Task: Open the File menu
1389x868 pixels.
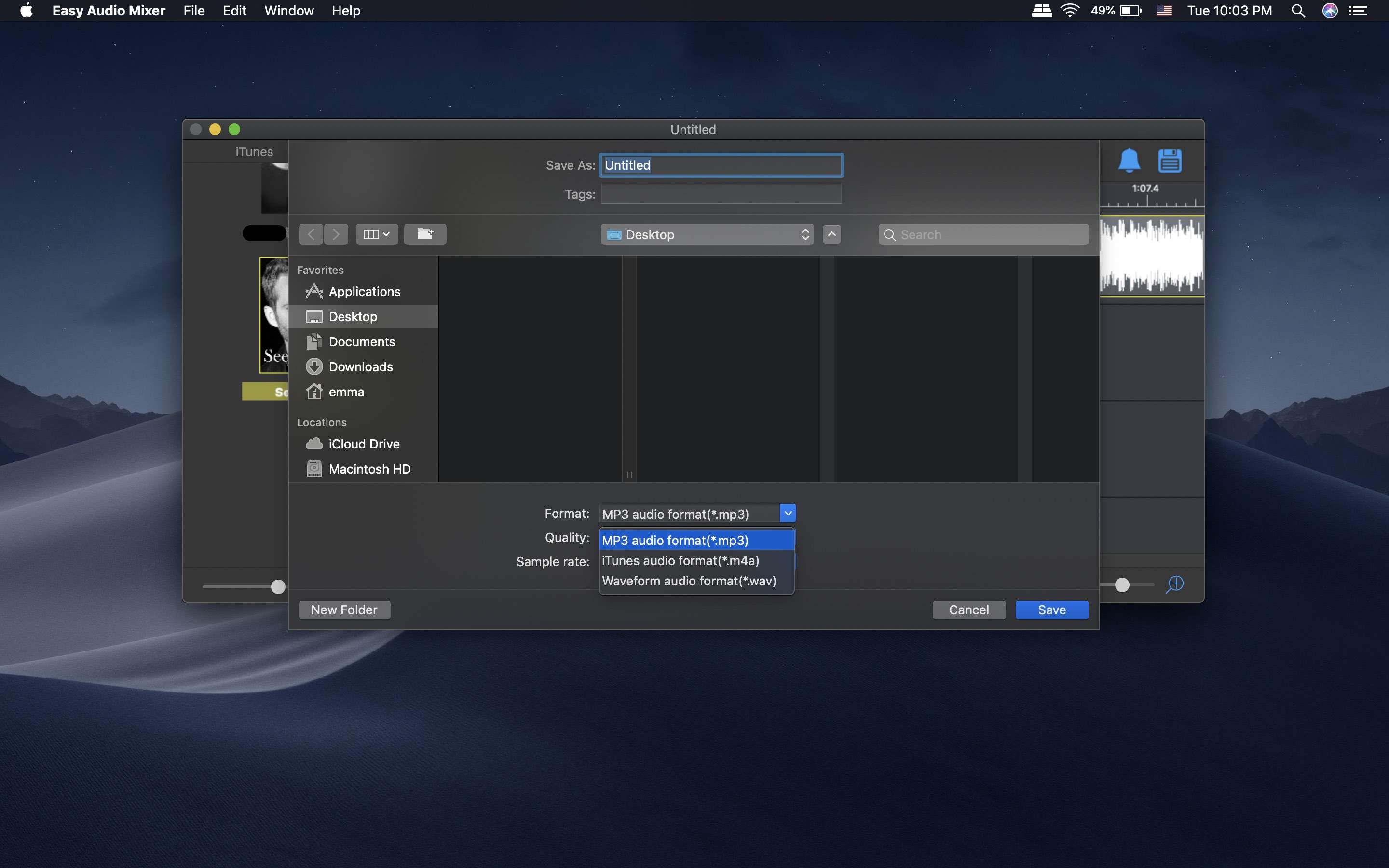Action: 194,10
